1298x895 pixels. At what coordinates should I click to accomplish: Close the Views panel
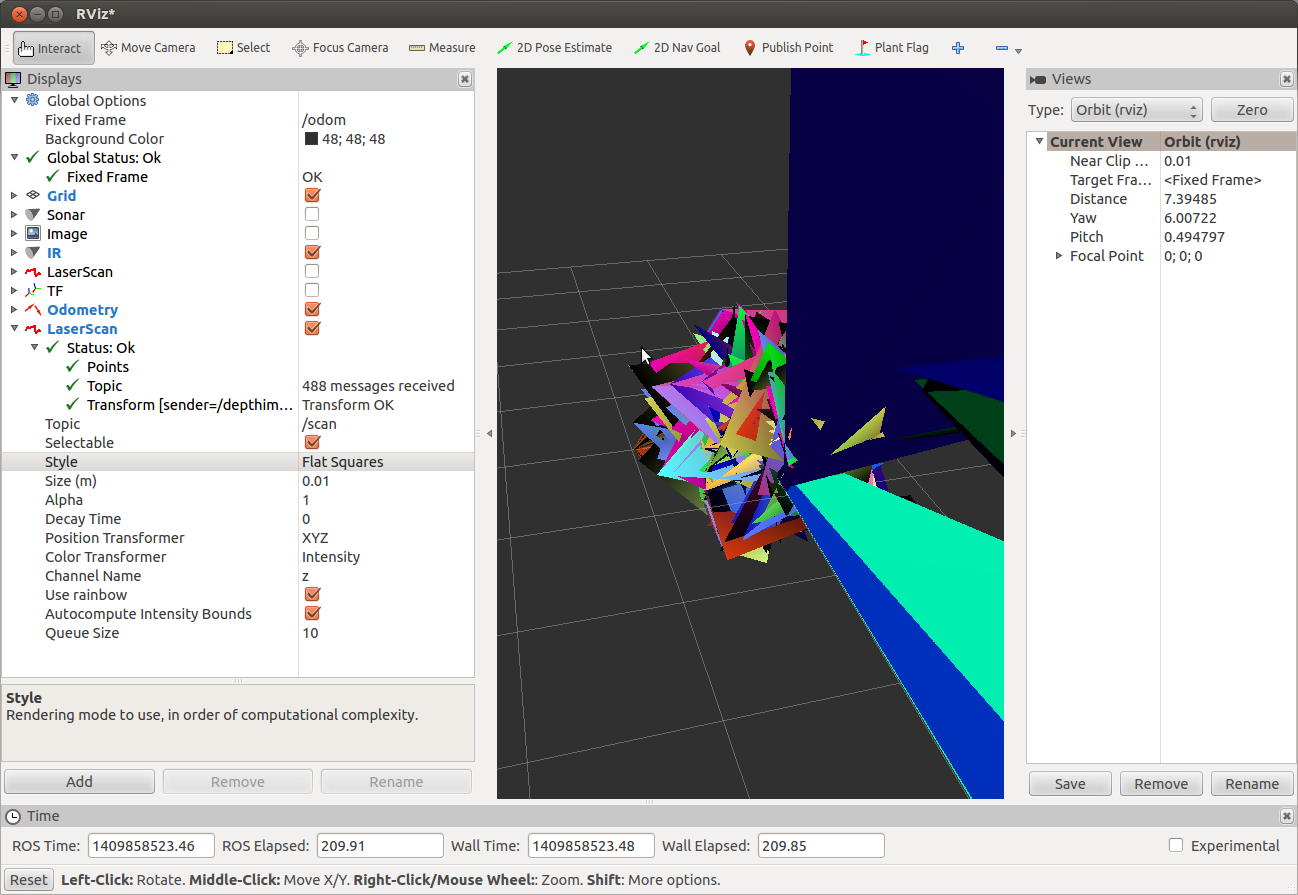coord(1286,79)
